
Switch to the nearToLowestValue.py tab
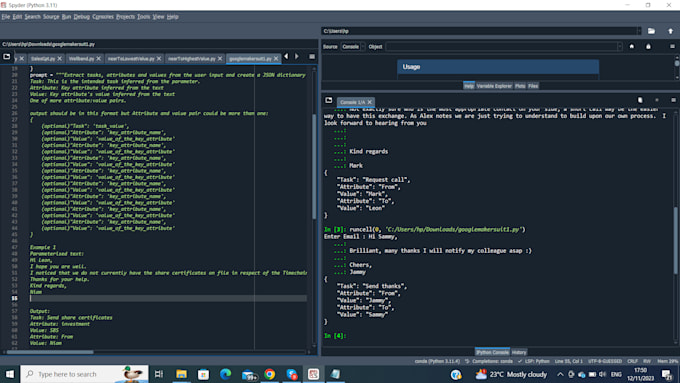(x=131, y=59)
